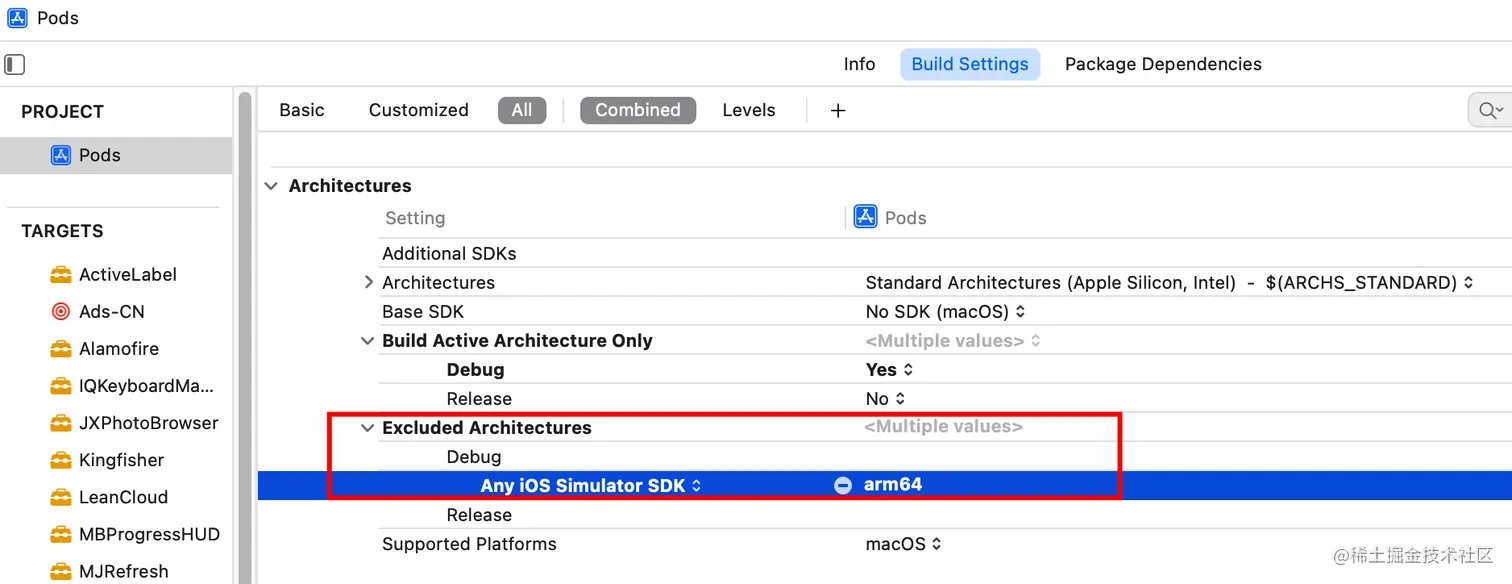Viewport: 1512px width, 584px height.
Task: Switch to Levels view
Action: 748,110
